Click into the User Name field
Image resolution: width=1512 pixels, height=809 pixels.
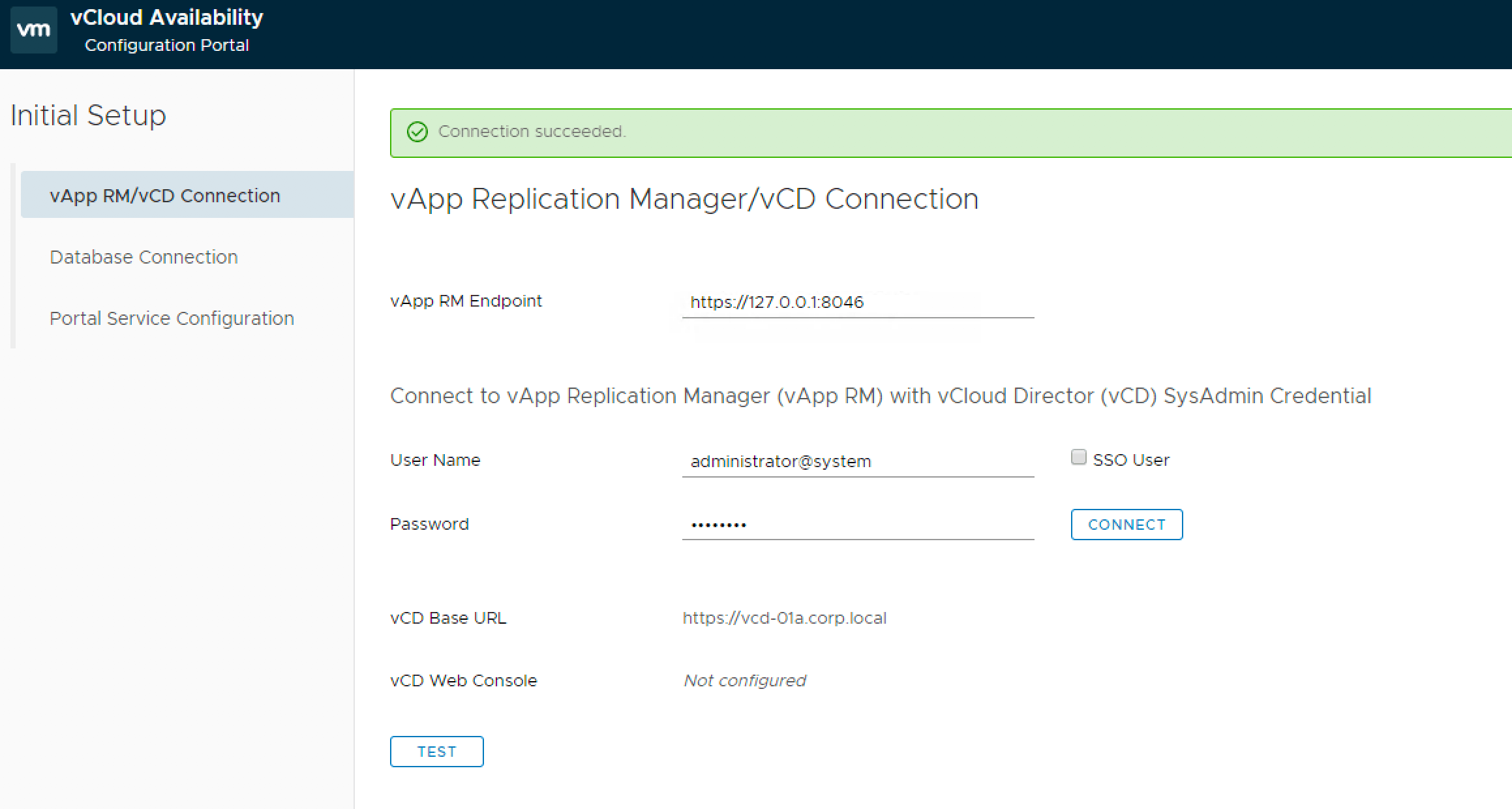[x=857, y=461]
